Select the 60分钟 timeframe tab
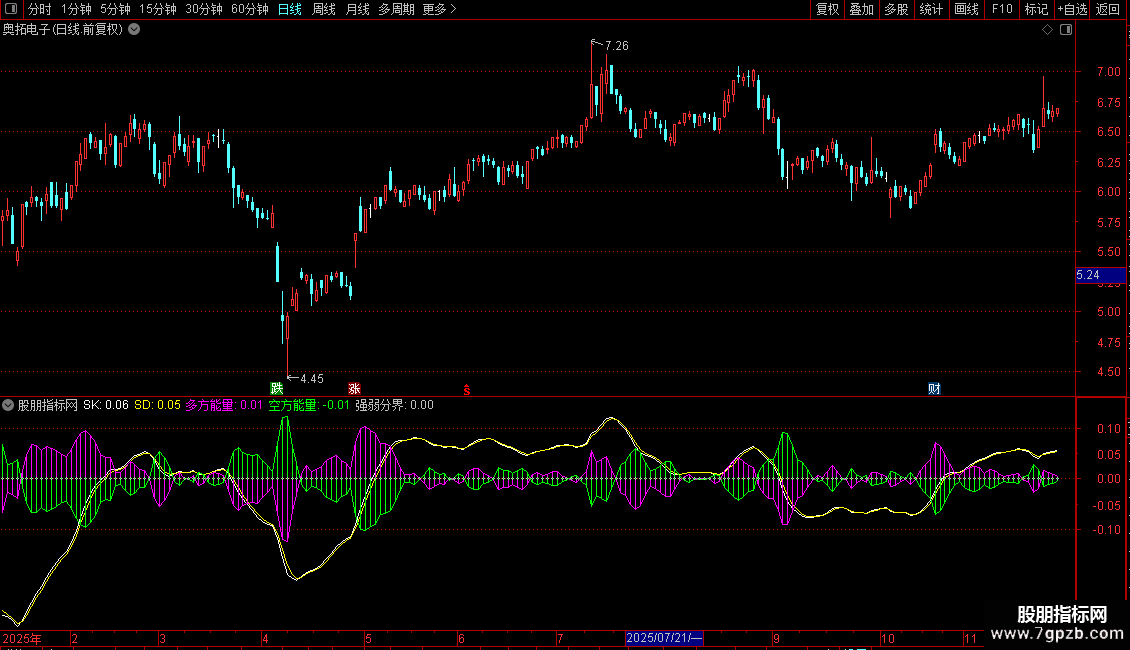The height and width of the screenshot is (650, 1130). 249,9
